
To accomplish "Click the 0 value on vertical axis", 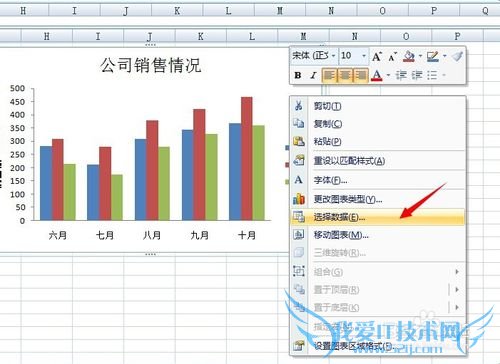I will 22,220.
